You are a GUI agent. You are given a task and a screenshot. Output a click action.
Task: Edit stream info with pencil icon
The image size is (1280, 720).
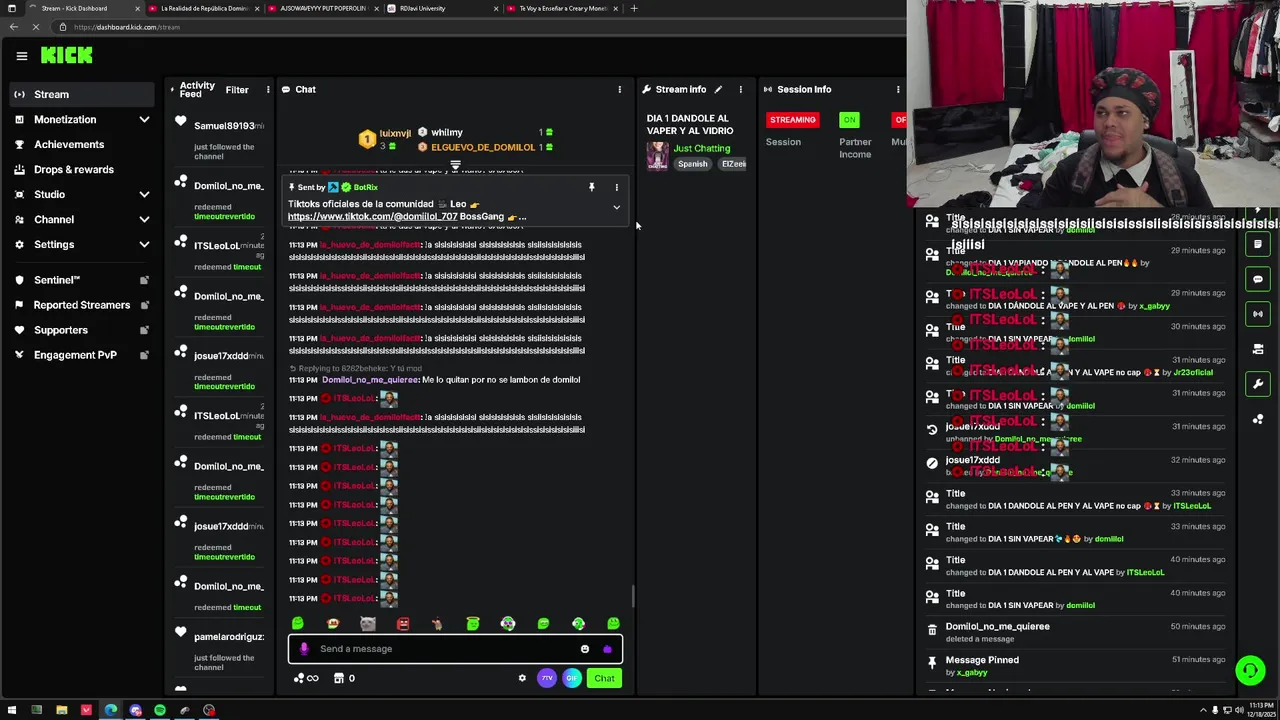(718, 89)
